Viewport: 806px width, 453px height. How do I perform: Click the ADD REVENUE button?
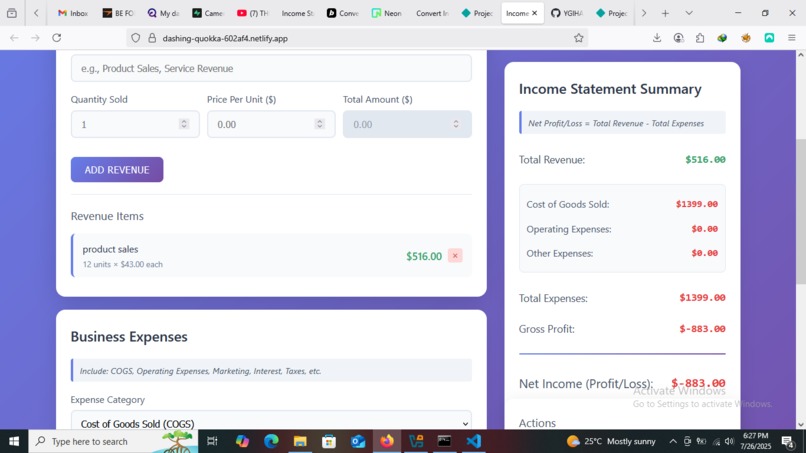tap(117, 170)
